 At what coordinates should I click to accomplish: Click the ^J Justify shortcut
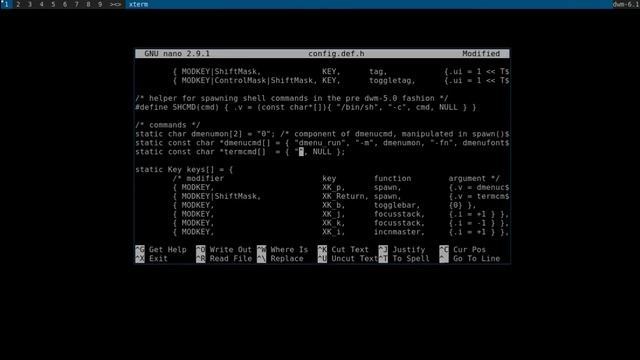click(402, 249)
